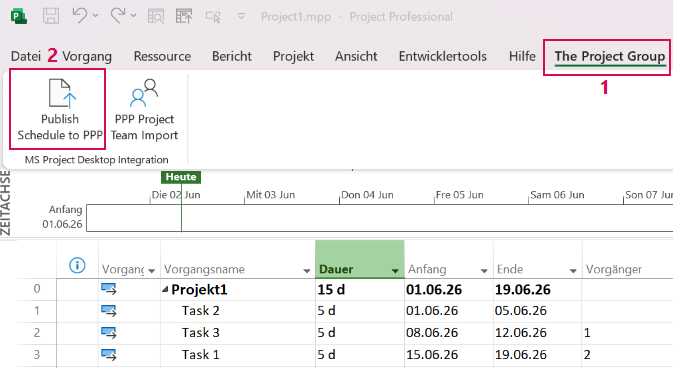Select the Task 3 name cell
Viewport: 673px width, 368px height.
238,333
